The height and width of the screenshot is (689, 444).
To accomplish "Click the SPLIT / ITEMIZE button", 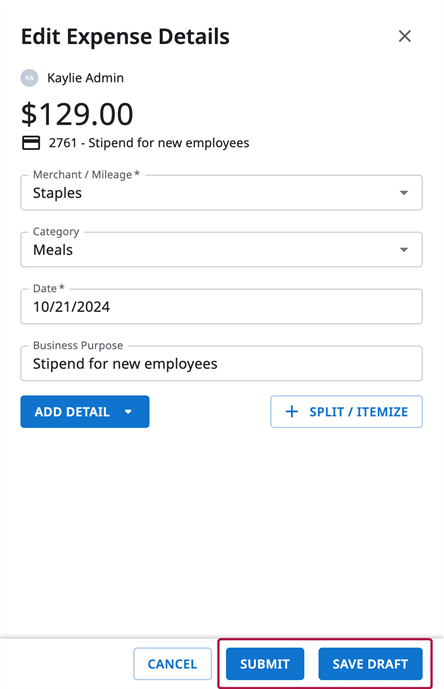I will coord(346,412).
